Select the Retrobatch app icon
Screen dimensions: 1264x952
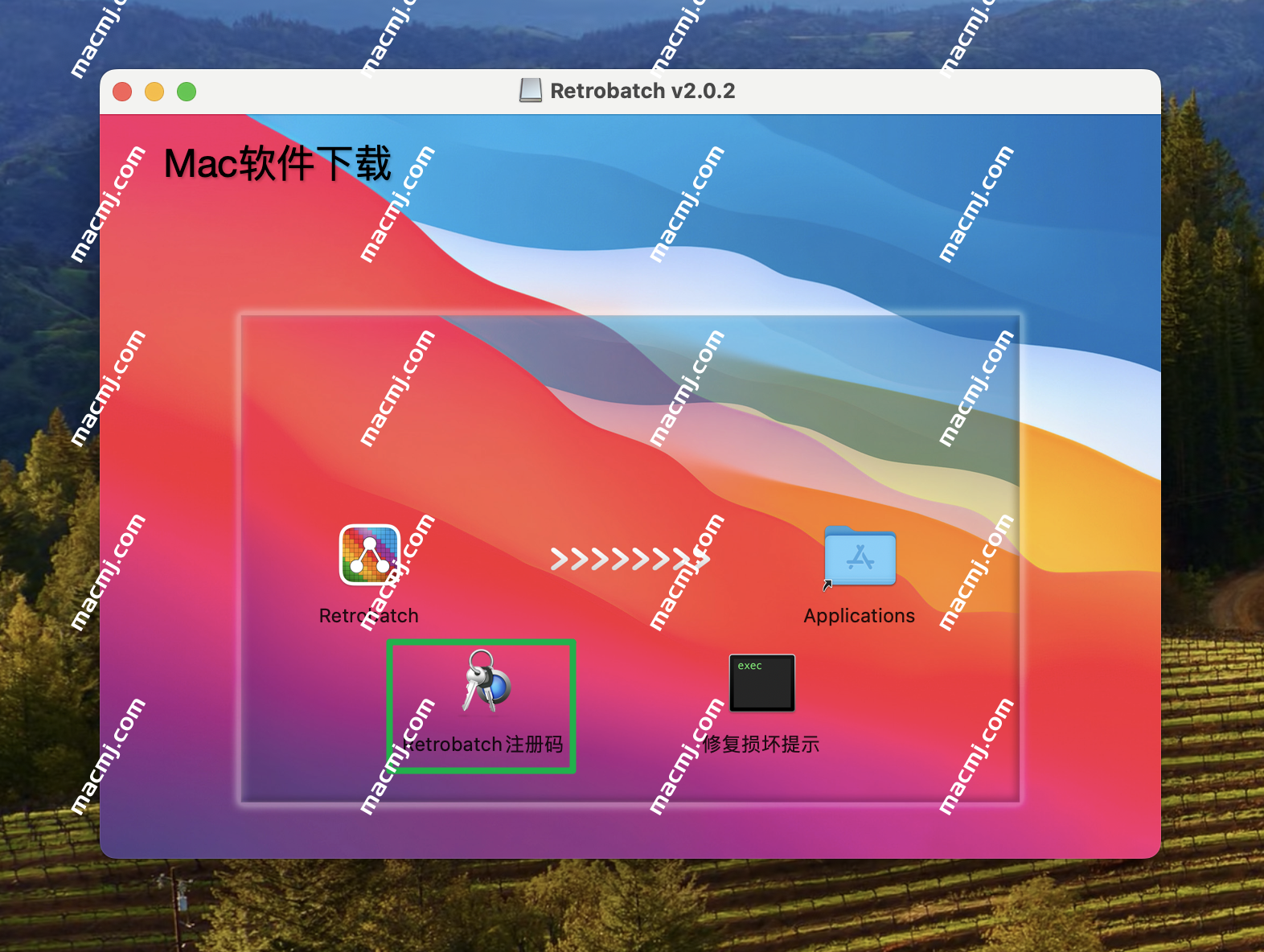(370, 555)
